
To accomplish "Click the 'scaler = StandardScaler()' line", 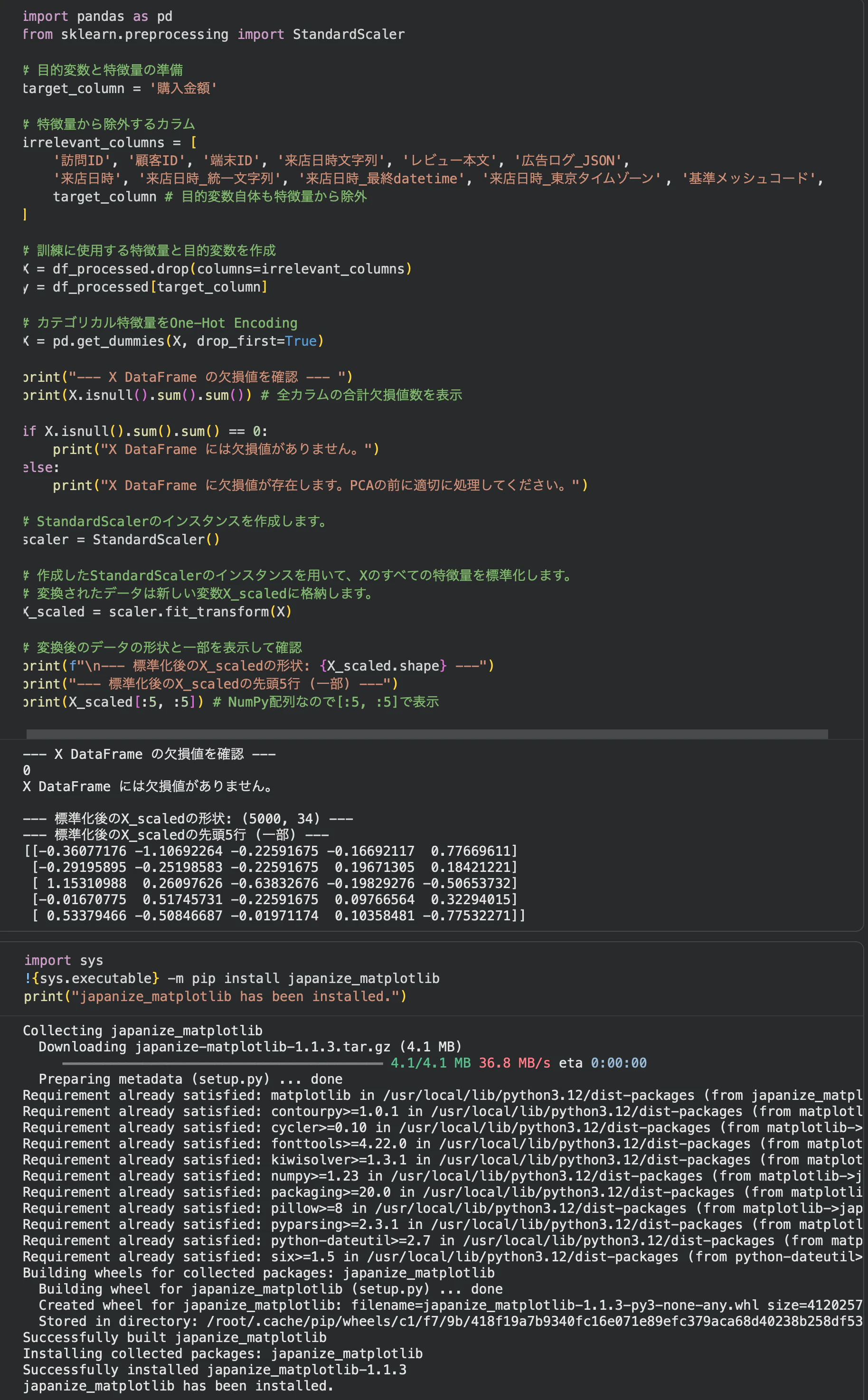I will (121, 539).
